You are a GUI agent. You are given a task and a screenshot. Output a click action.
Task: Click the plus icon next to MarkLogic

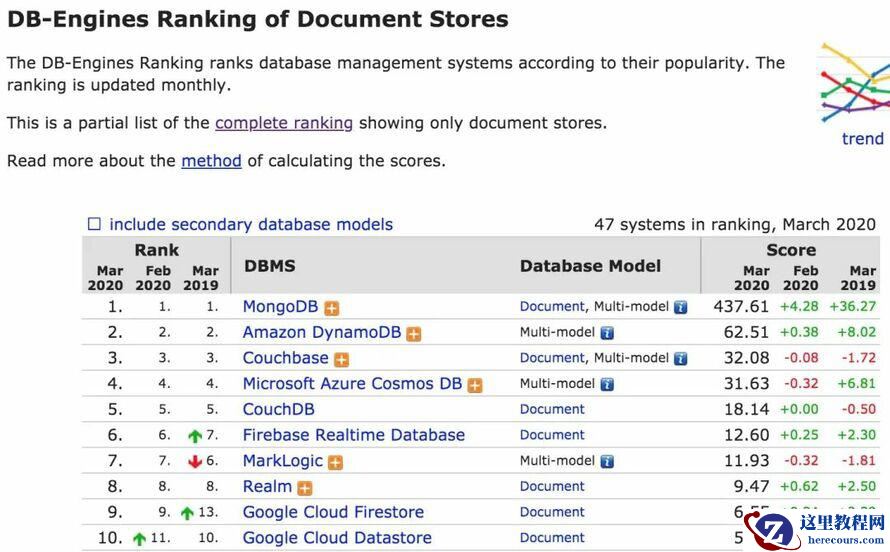click(x=335, y=462)
